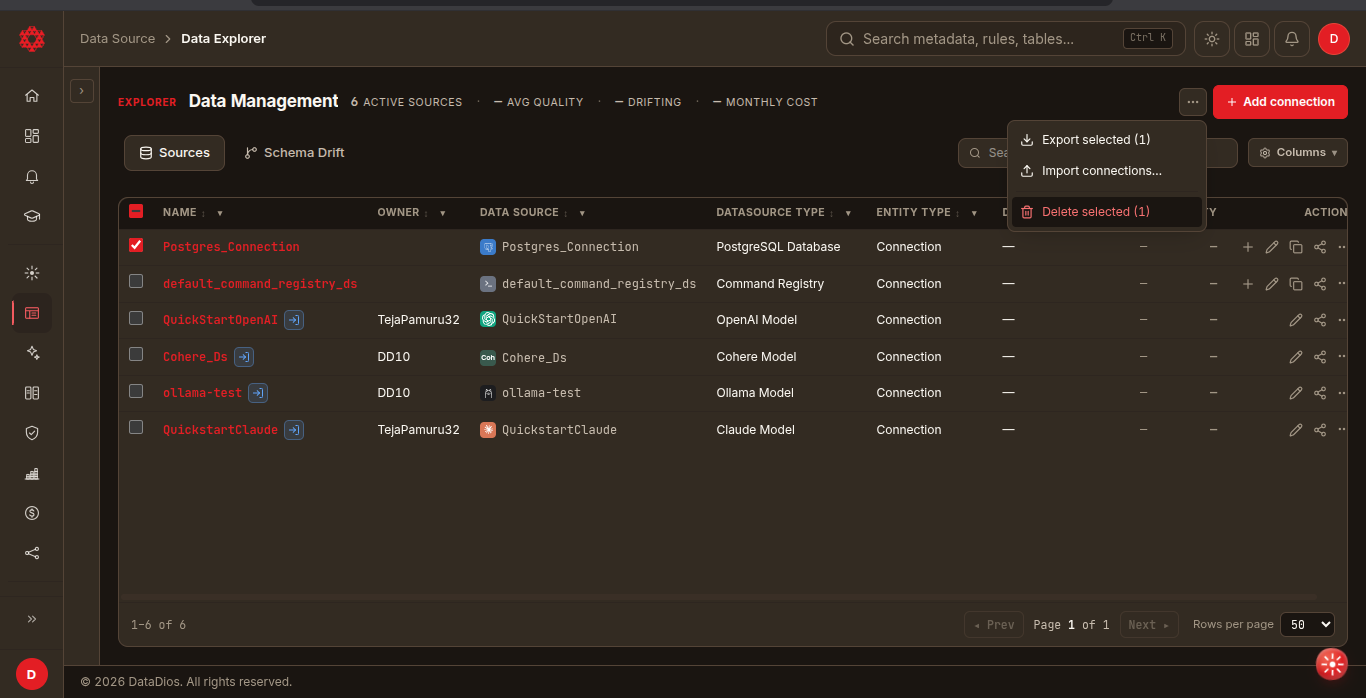The height and width of the screenshot is (698, 1366).
Task: Open the Rows per page dropdown
Action: [x=1307, y=624]
